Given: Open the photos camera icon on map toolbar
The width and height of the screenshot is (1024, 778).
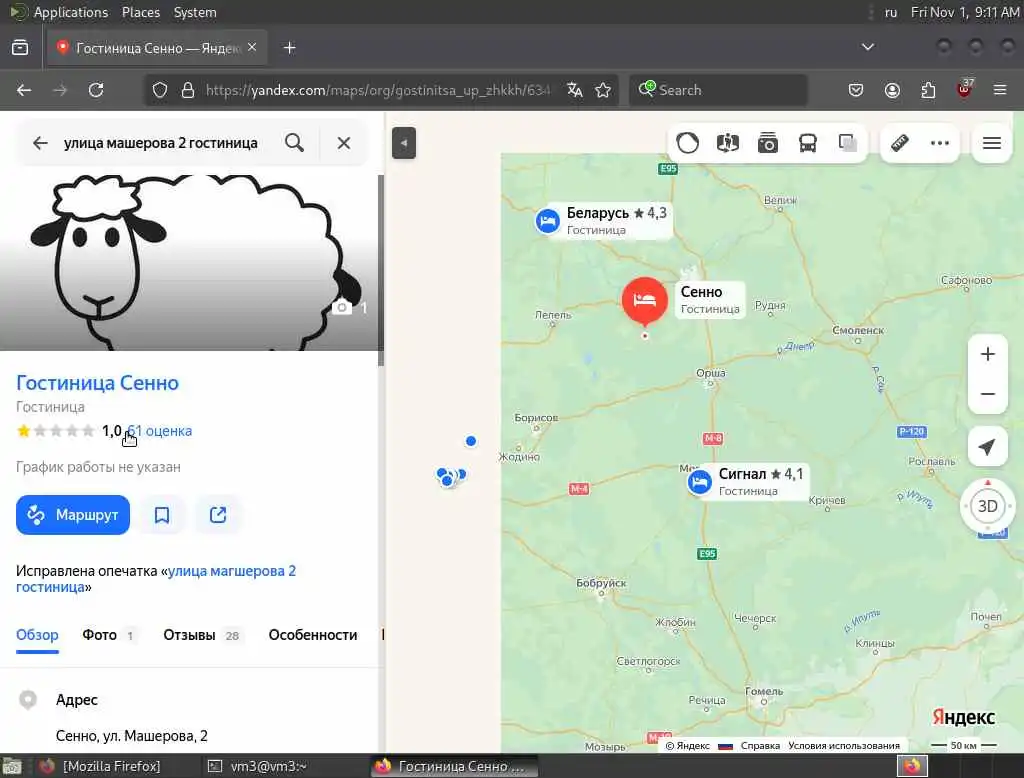Looking at the screenshot, I should tap(768, 143).
